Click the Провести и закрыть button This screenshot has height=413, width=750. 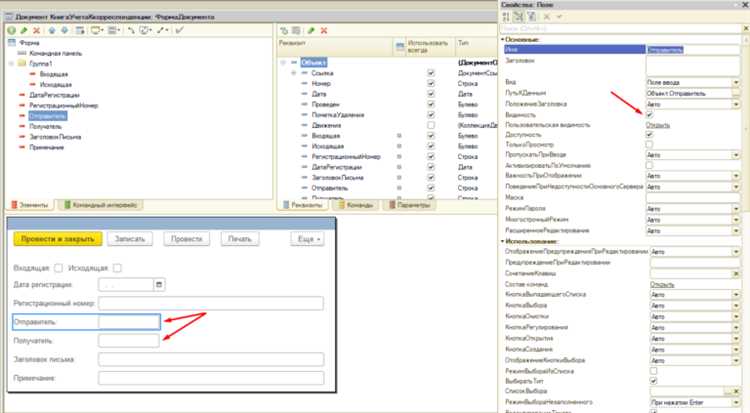(58, 239)
